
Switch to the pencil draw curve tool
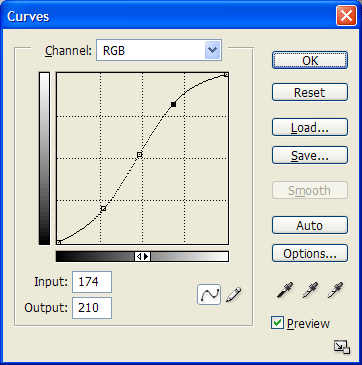point(234,295)
